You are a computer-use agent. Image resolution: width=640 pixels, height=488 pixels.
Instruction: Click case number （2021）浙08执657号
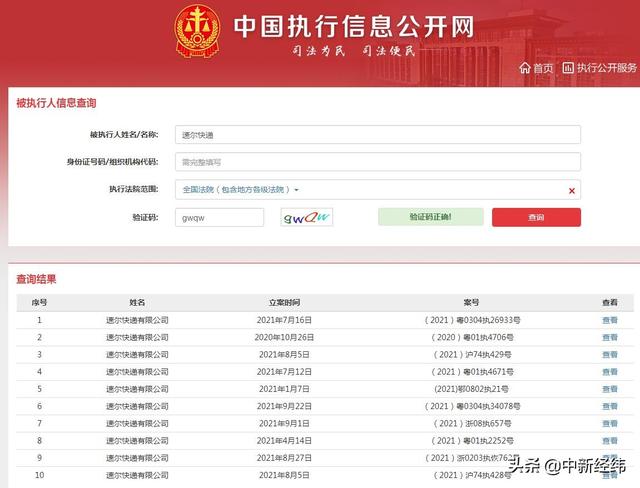(x=472, y=424)
